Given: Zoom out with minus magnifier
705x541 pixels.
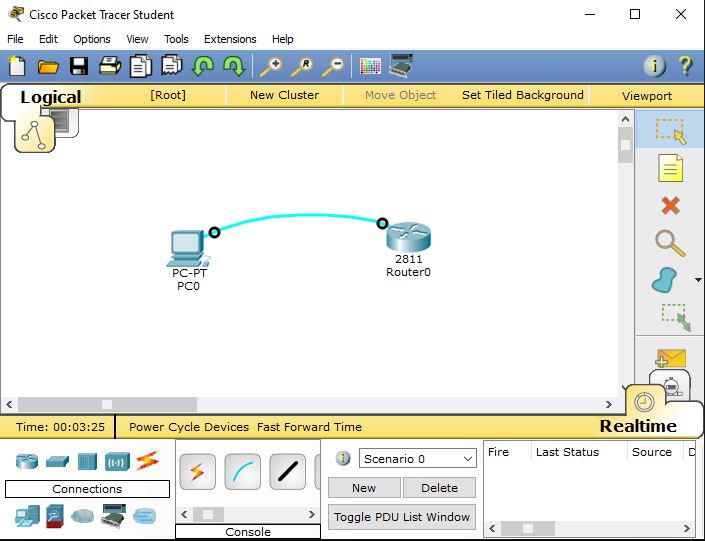Looking at the screenshot, I should (x=333, y=67).
